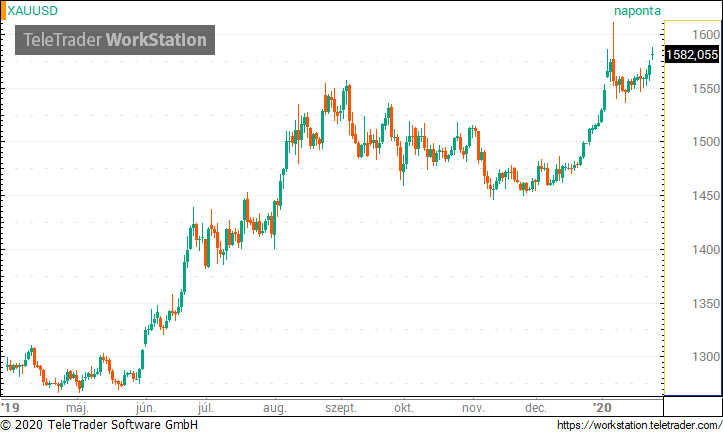Click the 'dec.' month label
The width and height of the screenshot is (723, 434).
coord(536,408)
